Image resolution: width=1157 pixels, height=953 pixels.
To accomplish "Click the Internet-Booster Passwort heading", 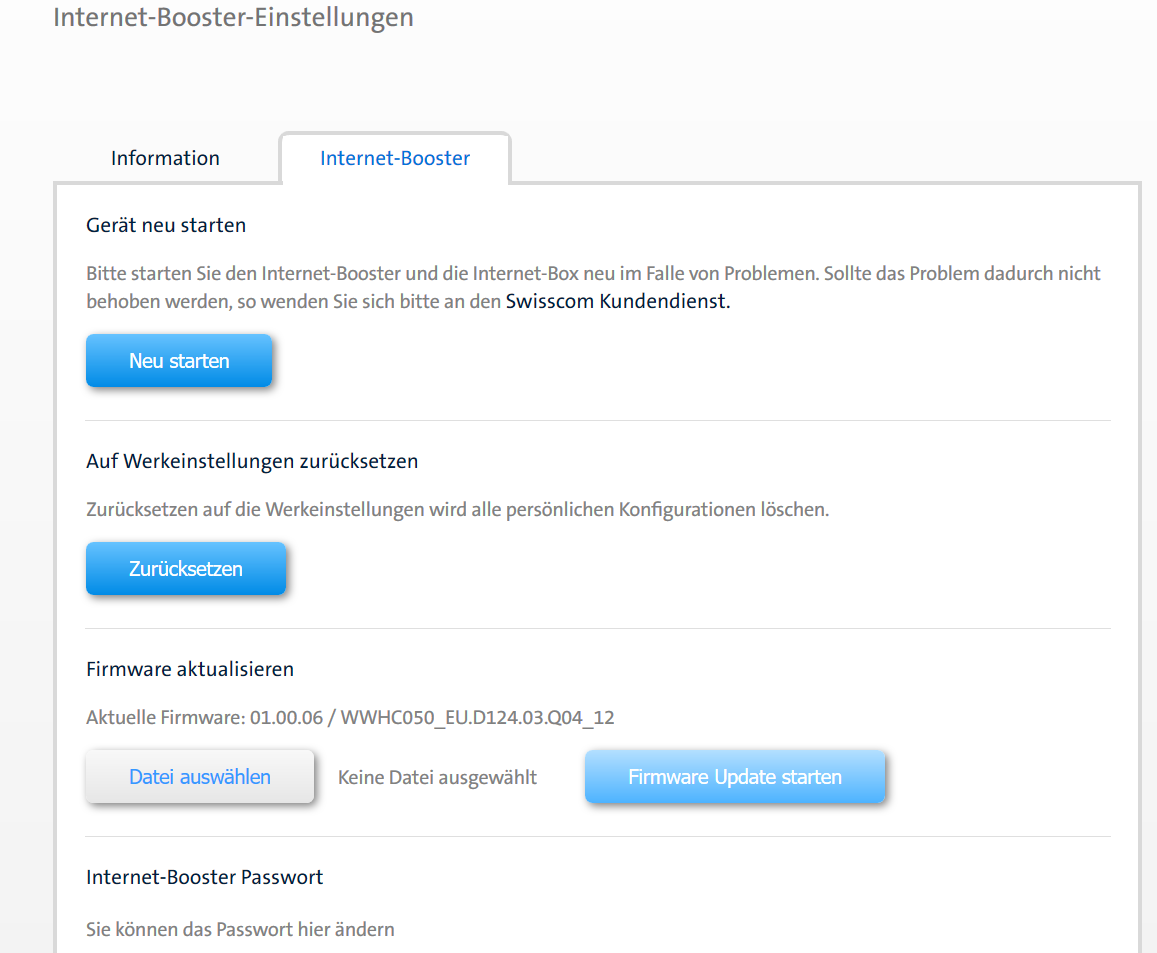I will (x=204, y=876).
